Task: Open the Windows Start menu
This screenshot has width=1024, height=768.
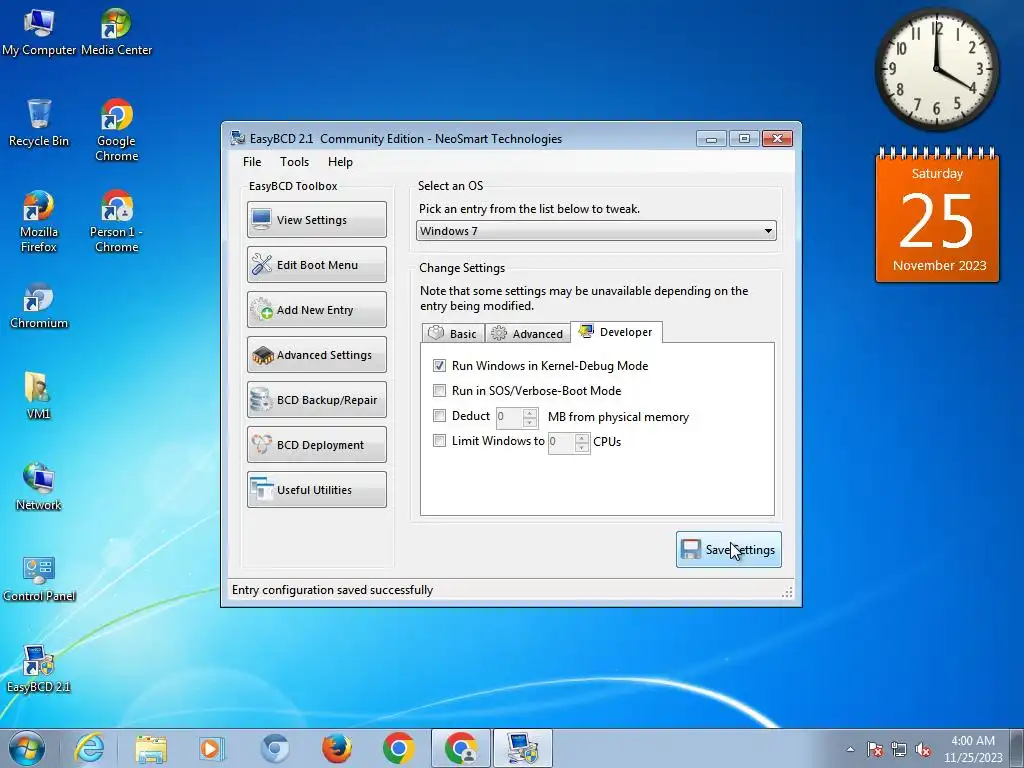Action: coord(26,748)
